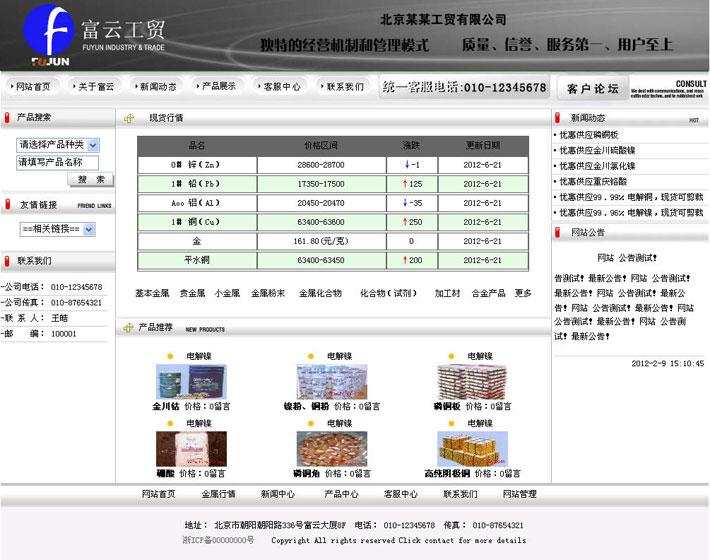
Task: Click the 平水铜 table cell
Action: pyautogui.click(x=197, y=260)
